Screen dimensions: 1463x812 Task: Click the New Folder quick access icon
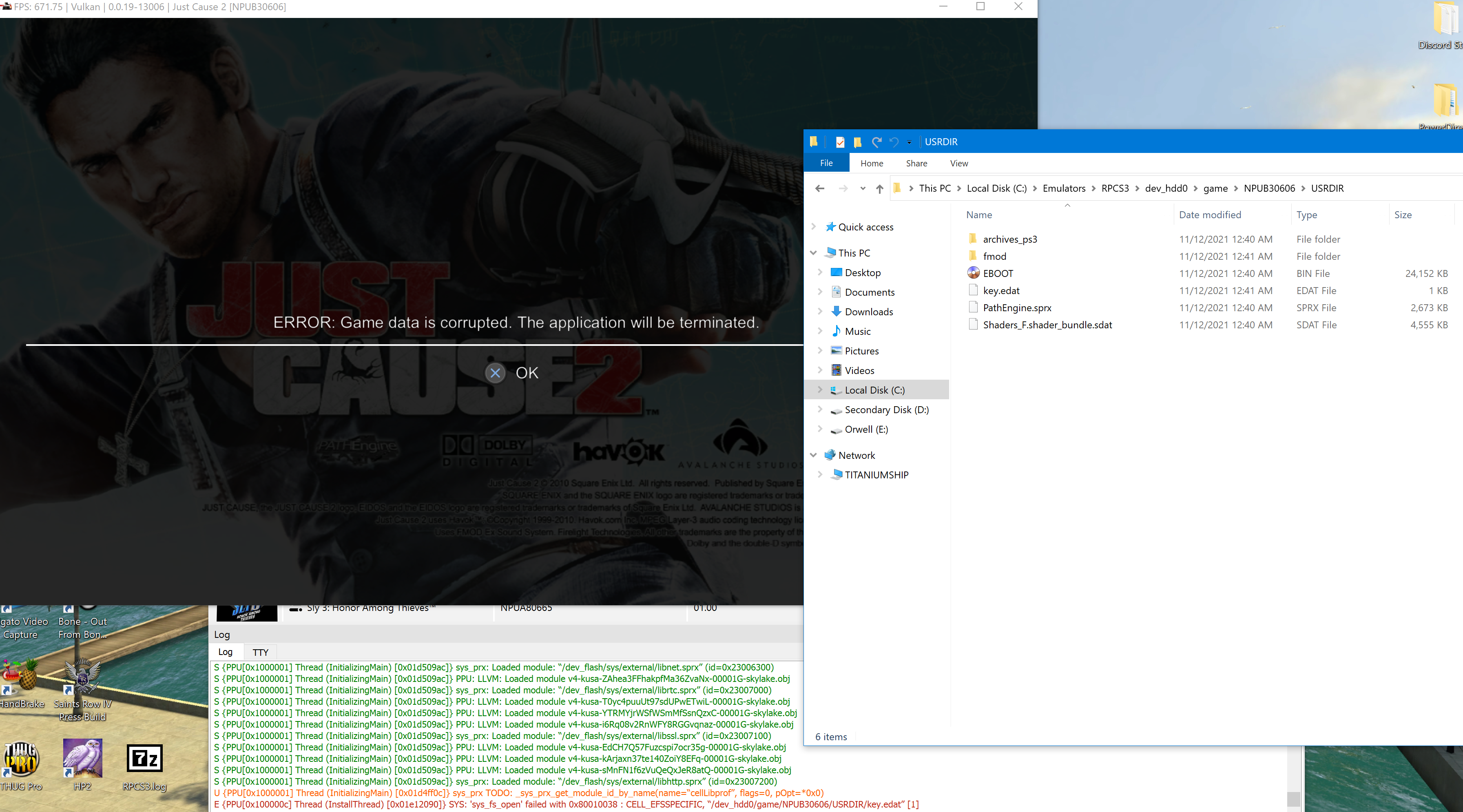[x=858, y=142]
